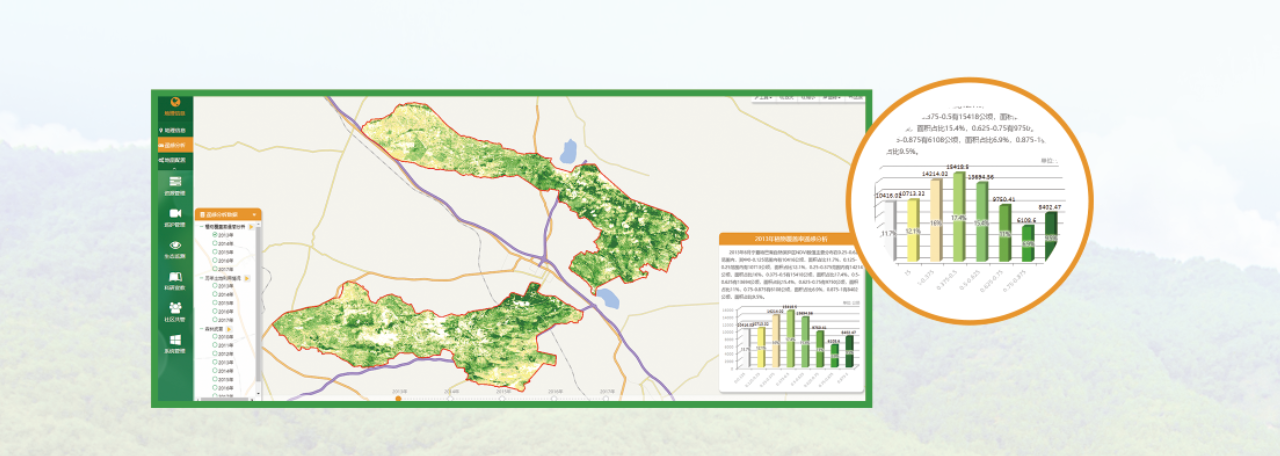The width and height of the screenshot is (1280, 456).
Task: Open the sidebar item with the location pin icon
Action: [173, 130]
